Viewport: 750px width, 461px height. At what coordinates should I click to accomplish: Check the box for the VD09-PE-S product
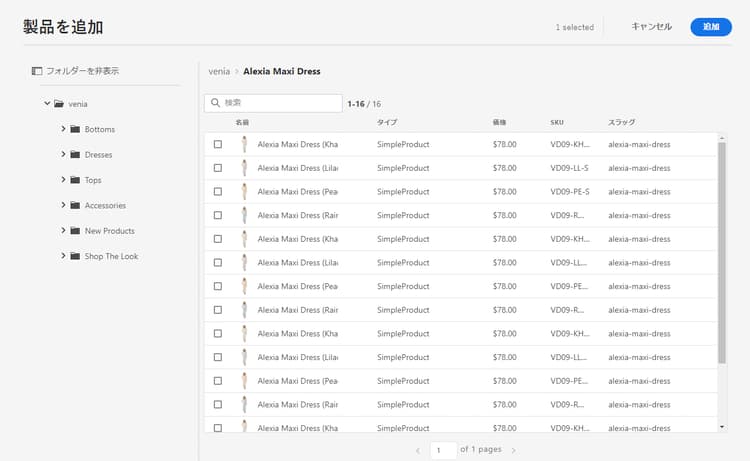(218, 191)
